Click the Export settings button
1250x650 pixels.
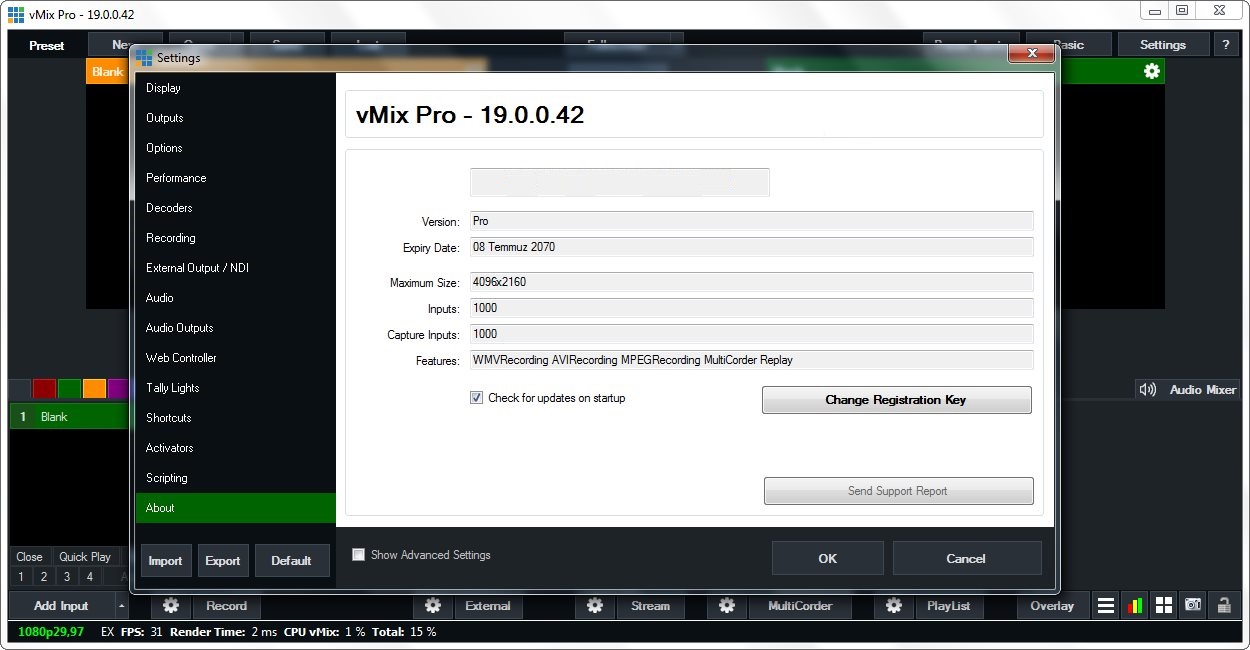pyautogui.click(x=223, y=561)
